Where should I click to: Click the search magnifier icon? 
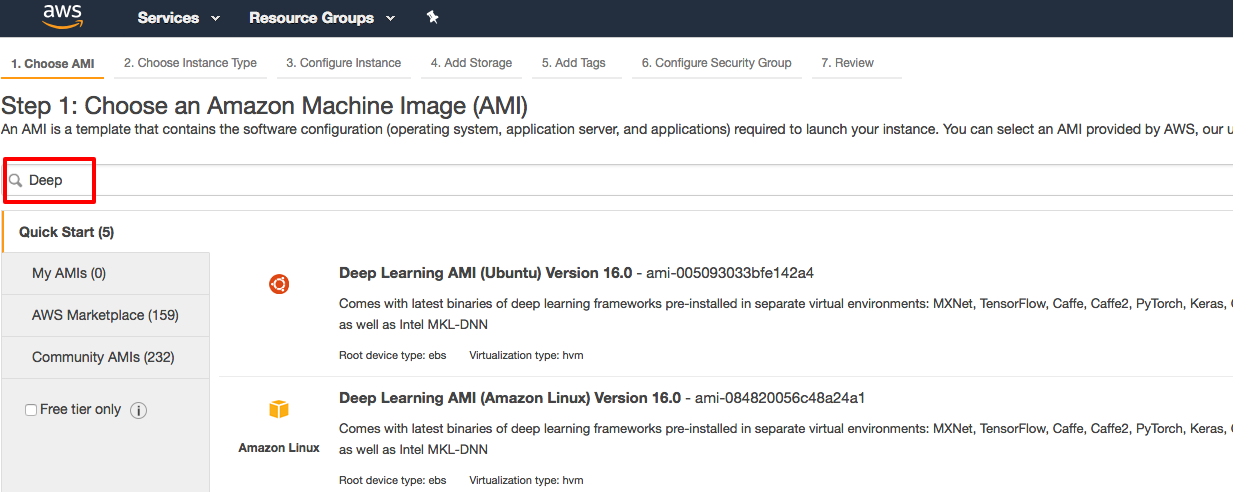16,181
